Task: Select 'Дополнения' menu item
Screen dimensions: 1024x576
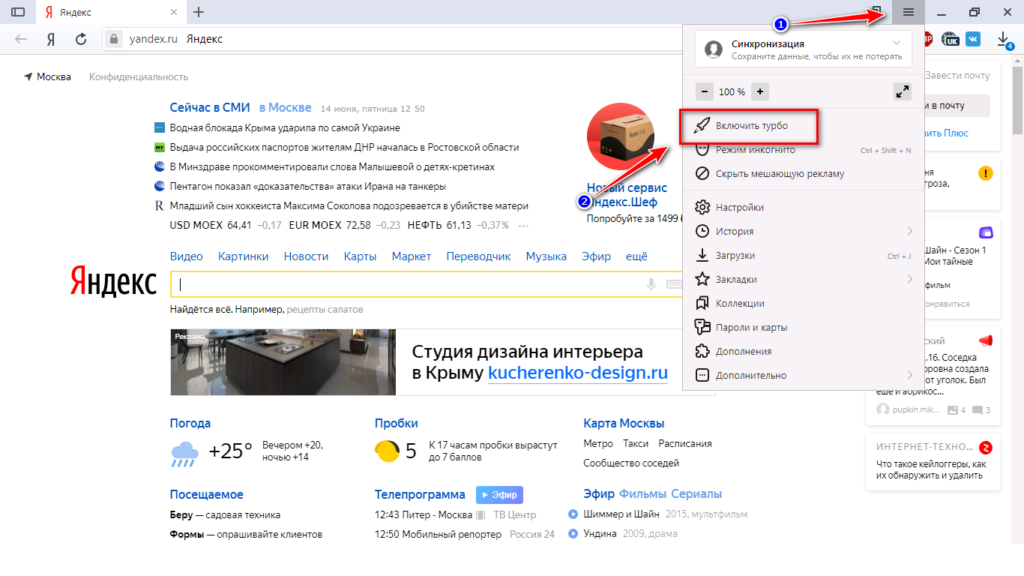Action: 743,352
